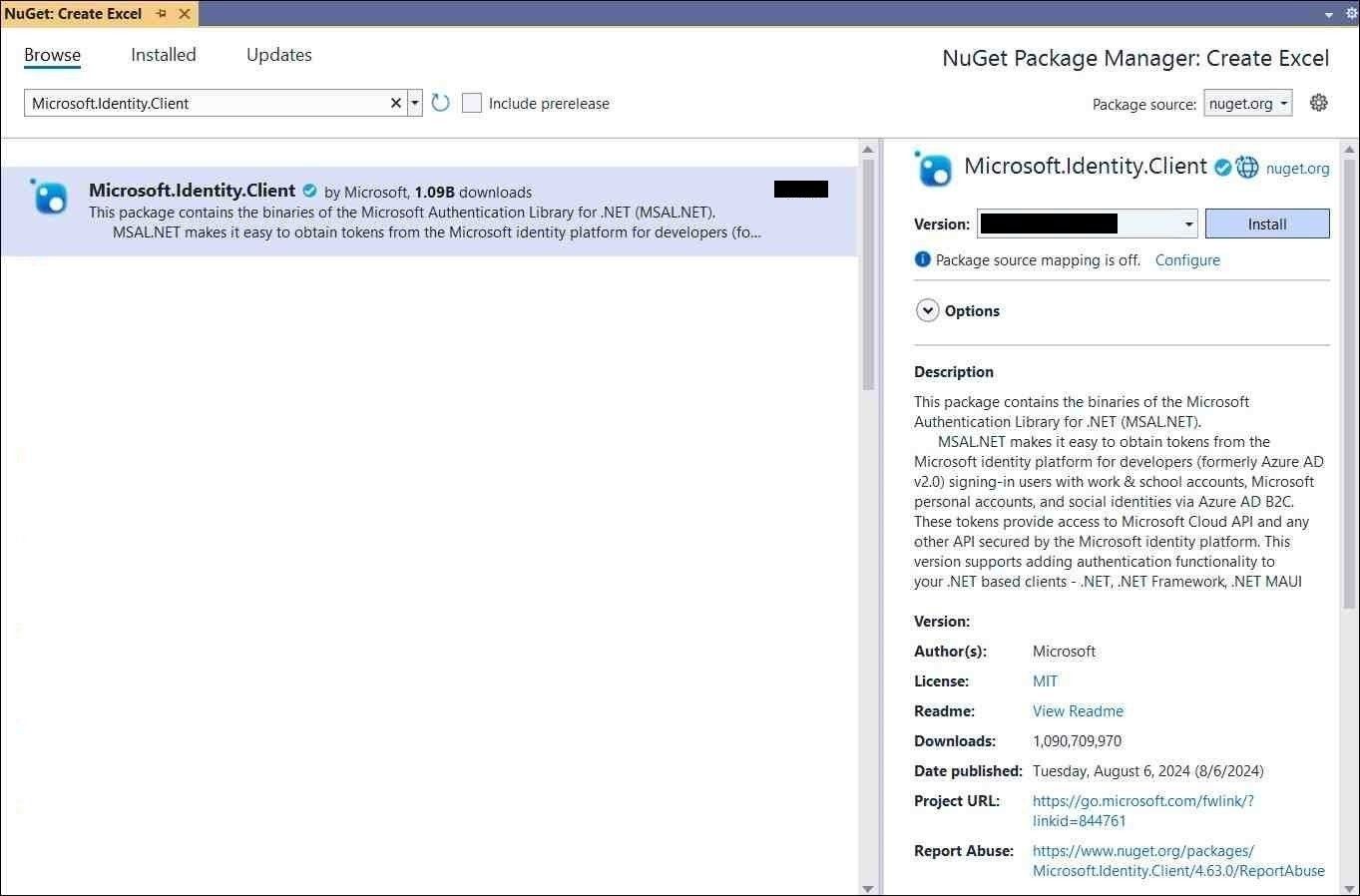Click the Microsoft.Identity.Client package icon in results list
This screenshot has height=896, width=1360.
49,197
